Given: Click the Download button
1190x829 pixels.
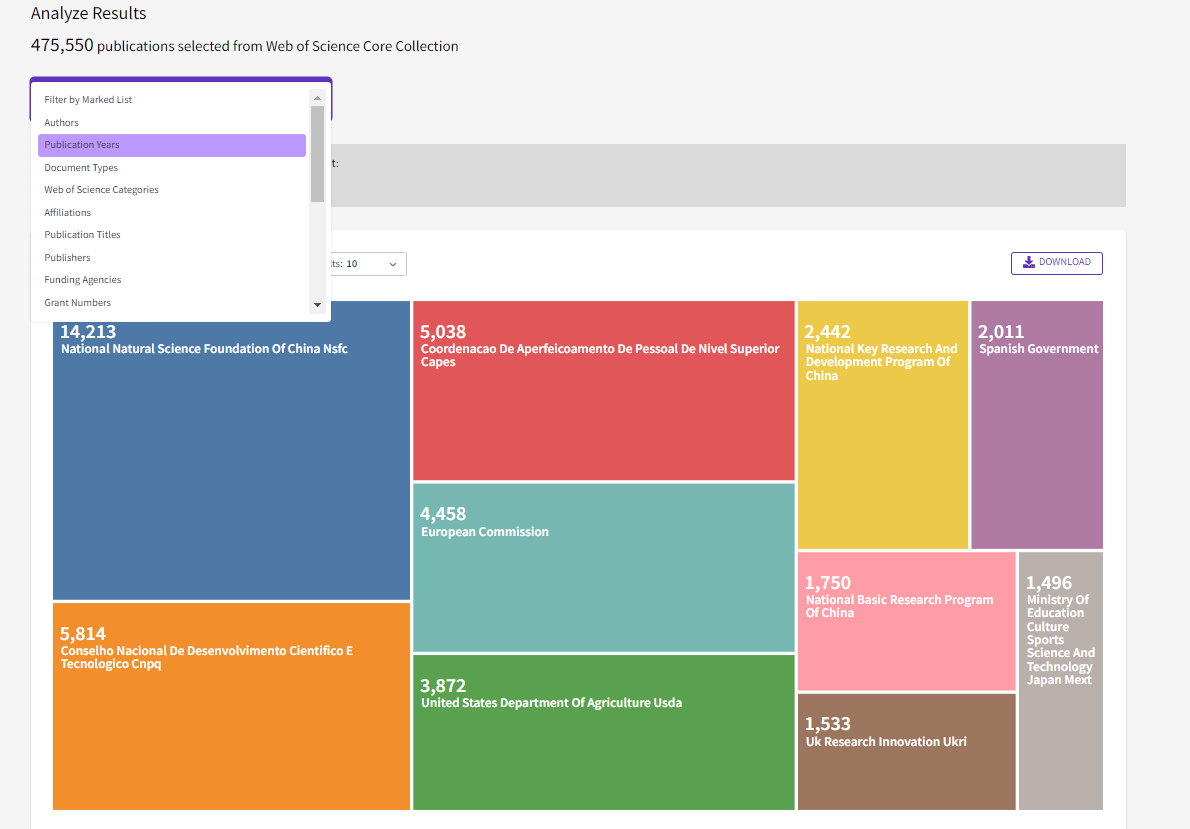Looking at the screenshot, I should [x=1056, y=263].
